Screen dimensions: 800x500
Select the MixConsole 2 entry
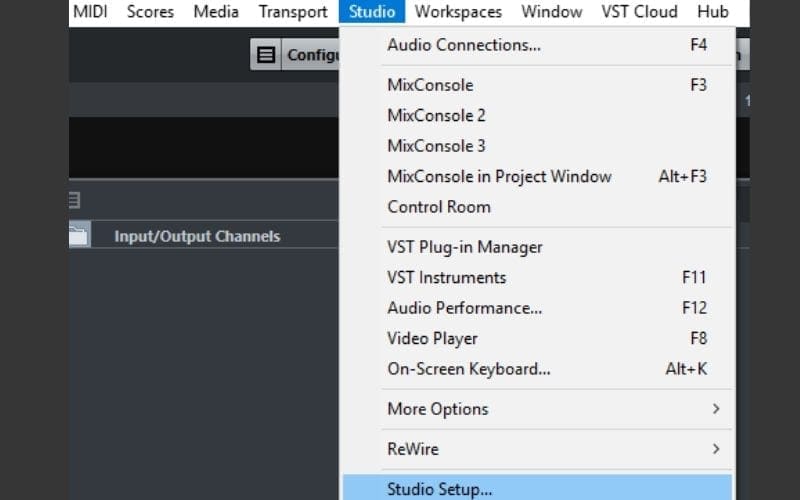(538, 115)
